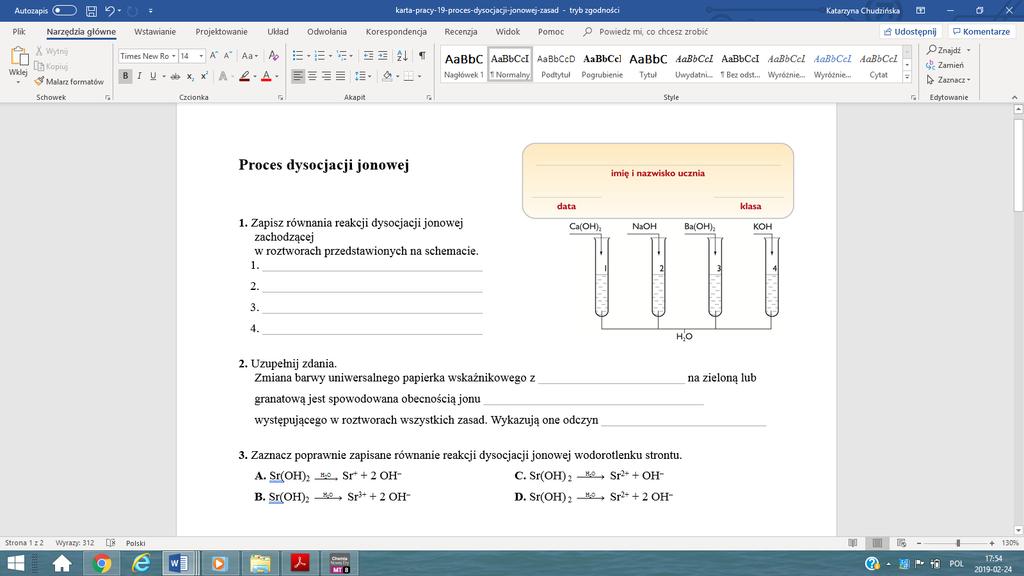The width and height of the screenshot is (1024, 576).
Task: Open the borders dropdown
Action: pyautogui.click(x=419, y=76)
